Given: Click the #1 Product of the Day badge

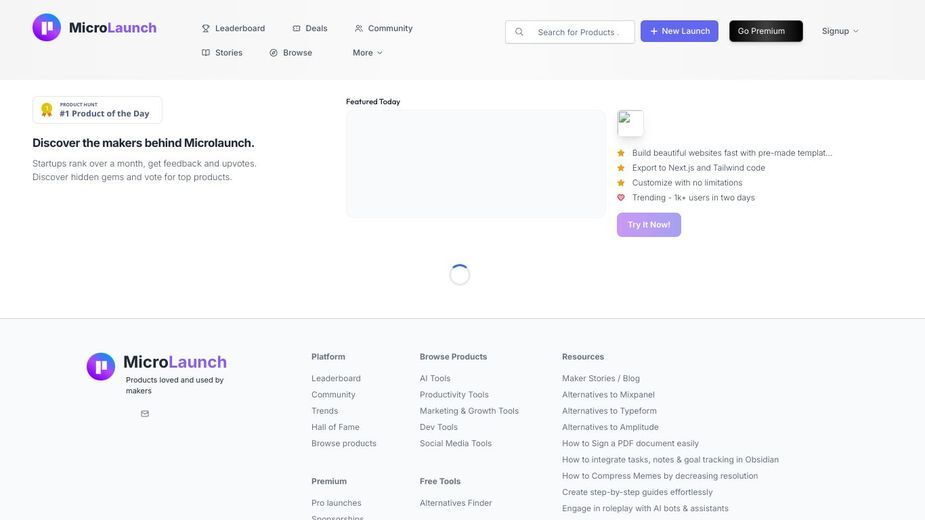Looking at the screenshot, I should 97,110.
